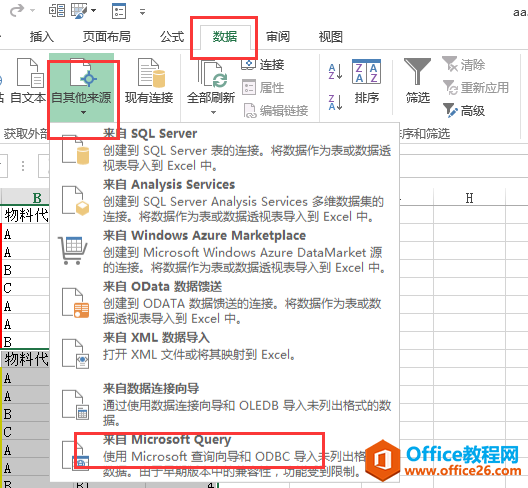
Task: Choose 来自 Microsoft Query menu item
Action: [225, 455]
